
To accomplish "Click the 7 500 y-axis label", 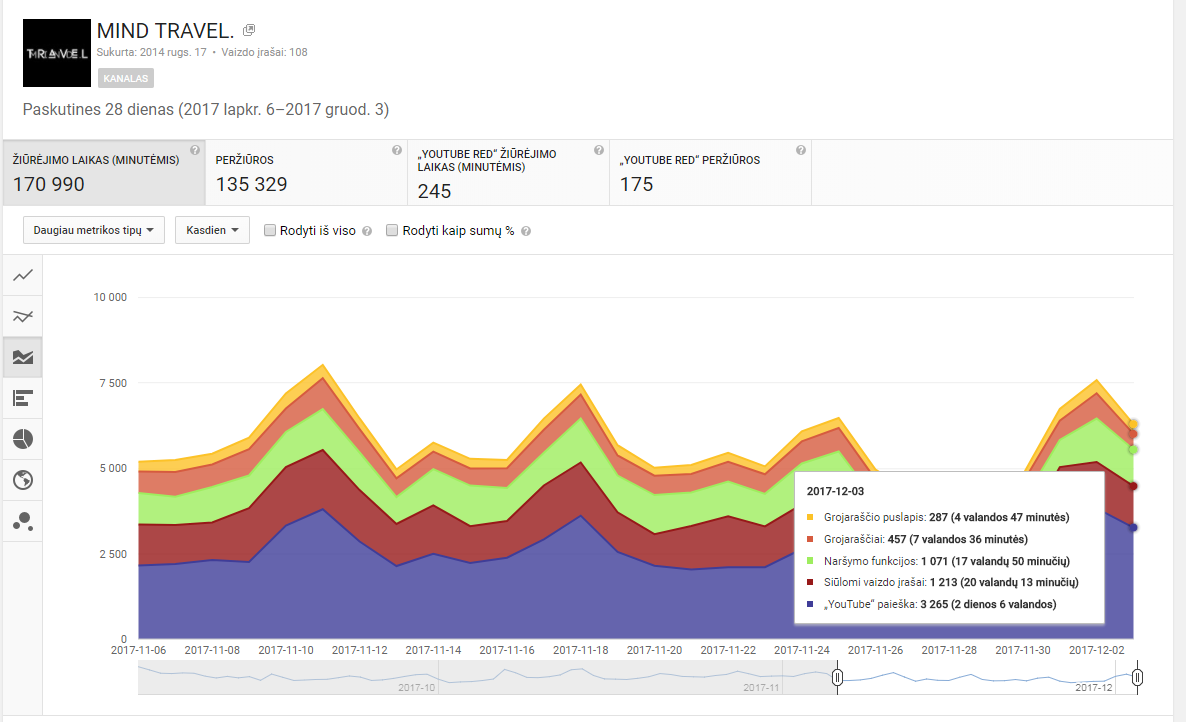I will (113, 383).
